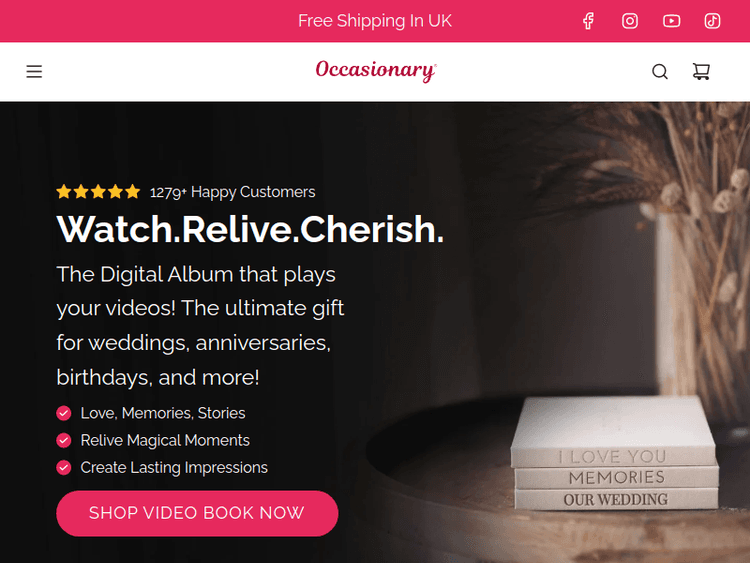750x563 pixels.
Task: Click the Free Shipping In UK banner
Action: [x=375, y=21]
